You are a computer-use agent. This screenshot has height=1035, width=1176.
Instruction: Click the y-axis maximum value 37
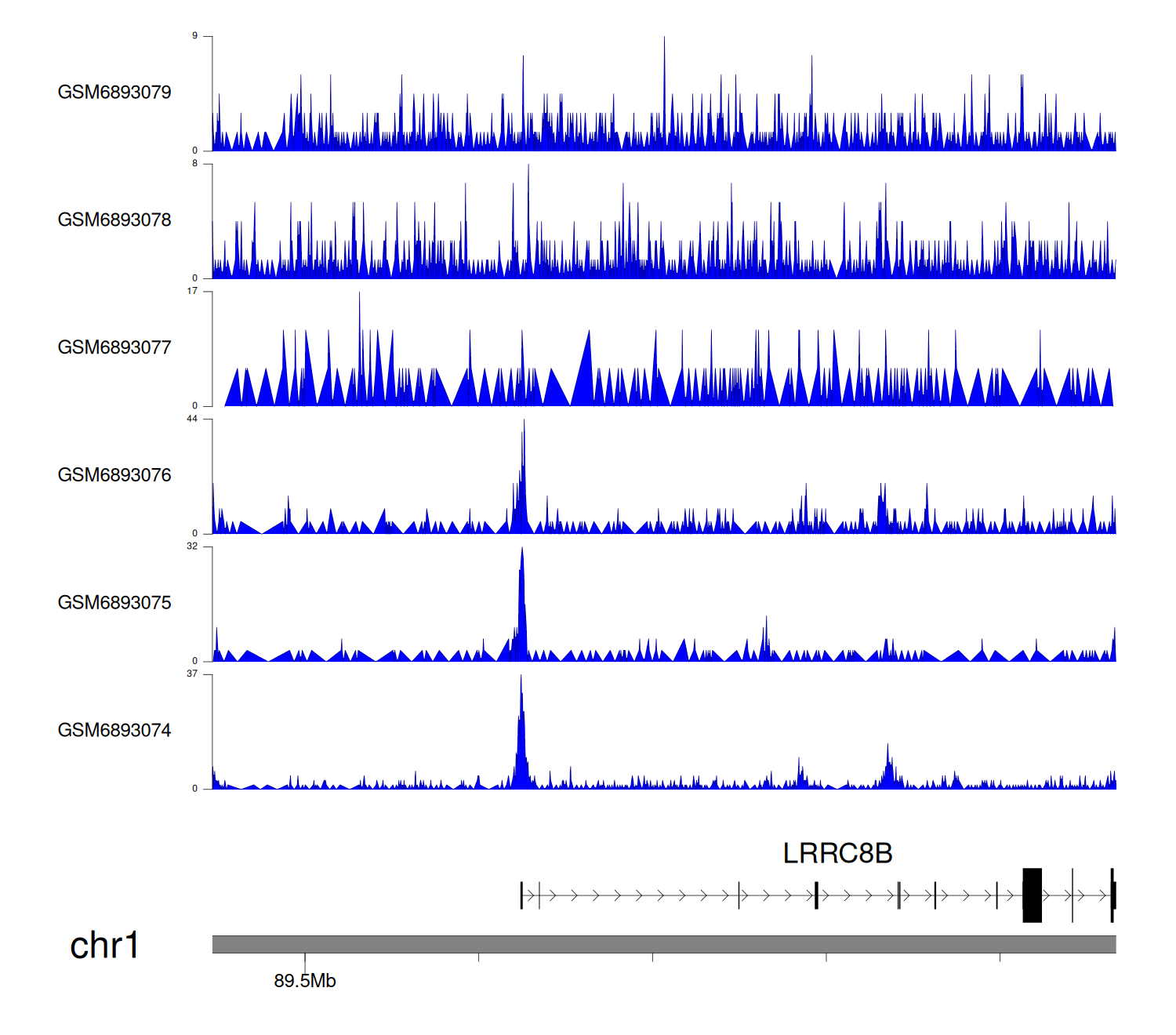tap(192, 674)
